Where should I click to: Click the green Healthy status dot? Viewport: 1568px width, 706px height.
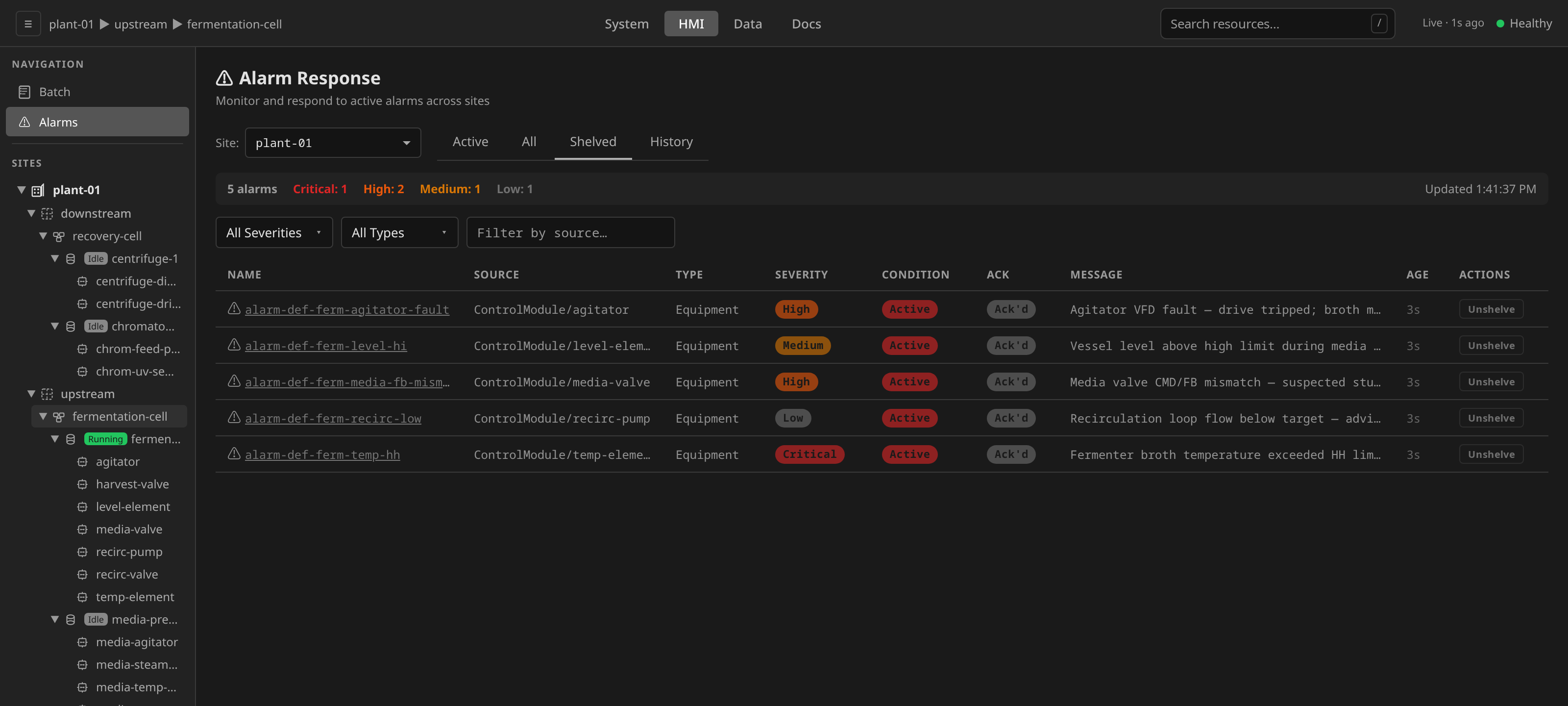point(1500,23)
